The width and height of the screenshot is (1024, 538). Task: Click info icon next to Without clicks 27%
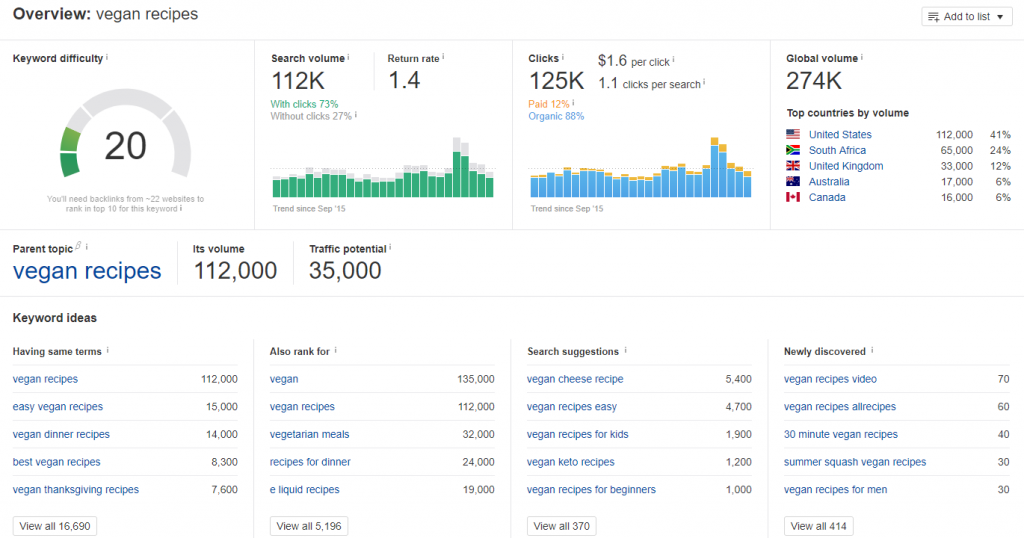[x=356, y=115]
